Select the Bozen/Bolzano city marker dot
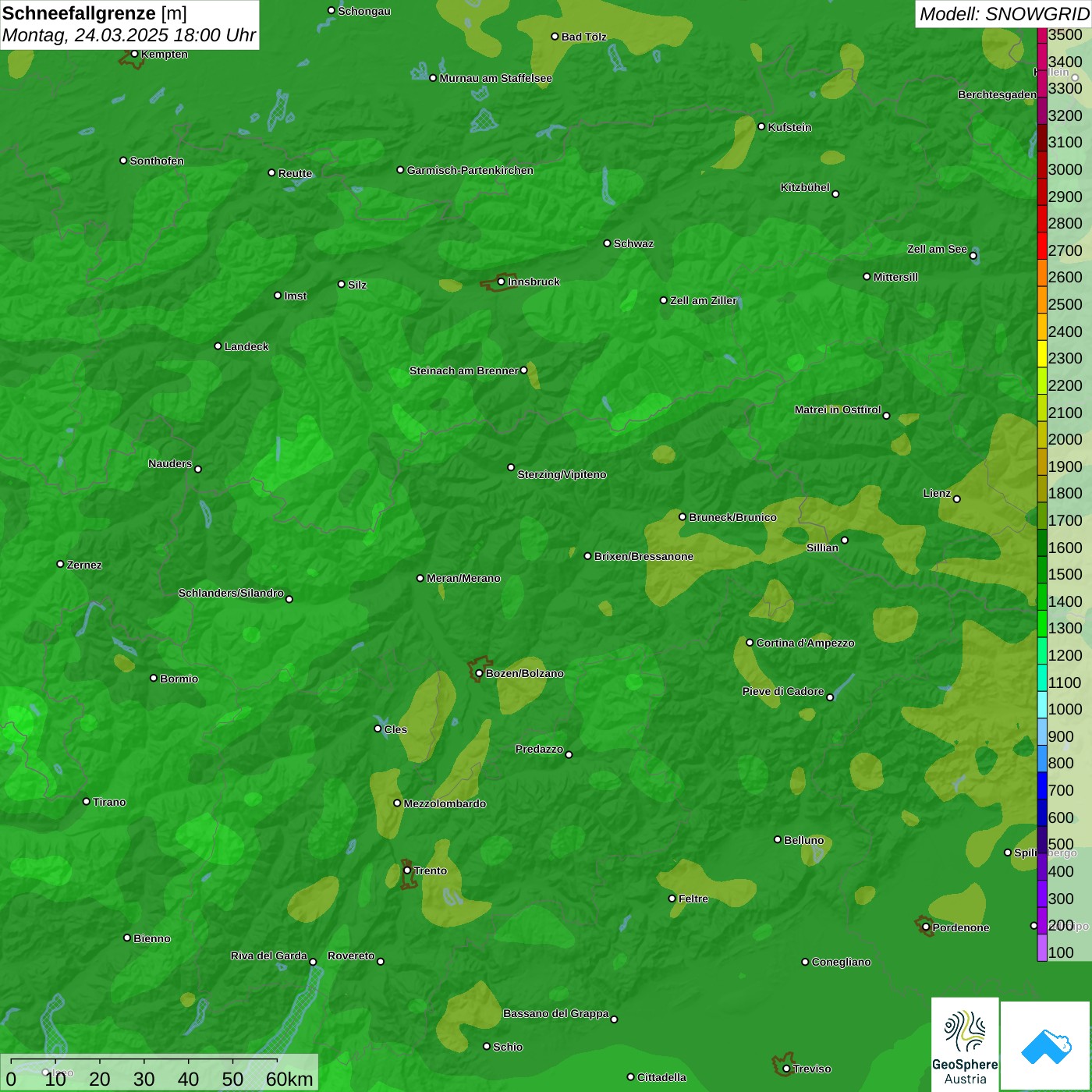Viewport: 1092px width, 1092px height. pos(479,673)
